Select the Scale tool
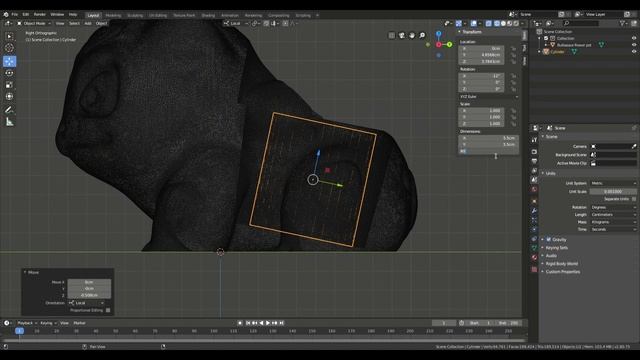This screenshot has width=640, height=360. pos(9,85)
